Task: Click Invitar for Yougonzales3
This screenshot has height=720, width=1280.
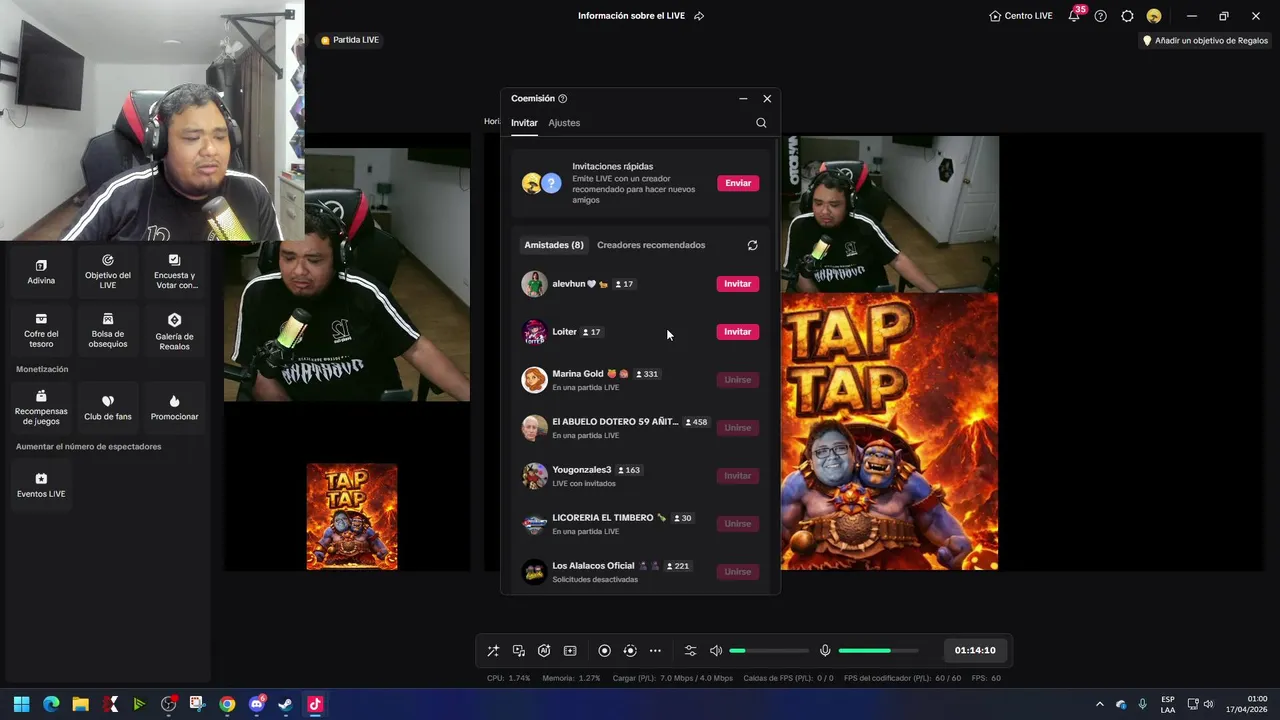Action: 738,476
